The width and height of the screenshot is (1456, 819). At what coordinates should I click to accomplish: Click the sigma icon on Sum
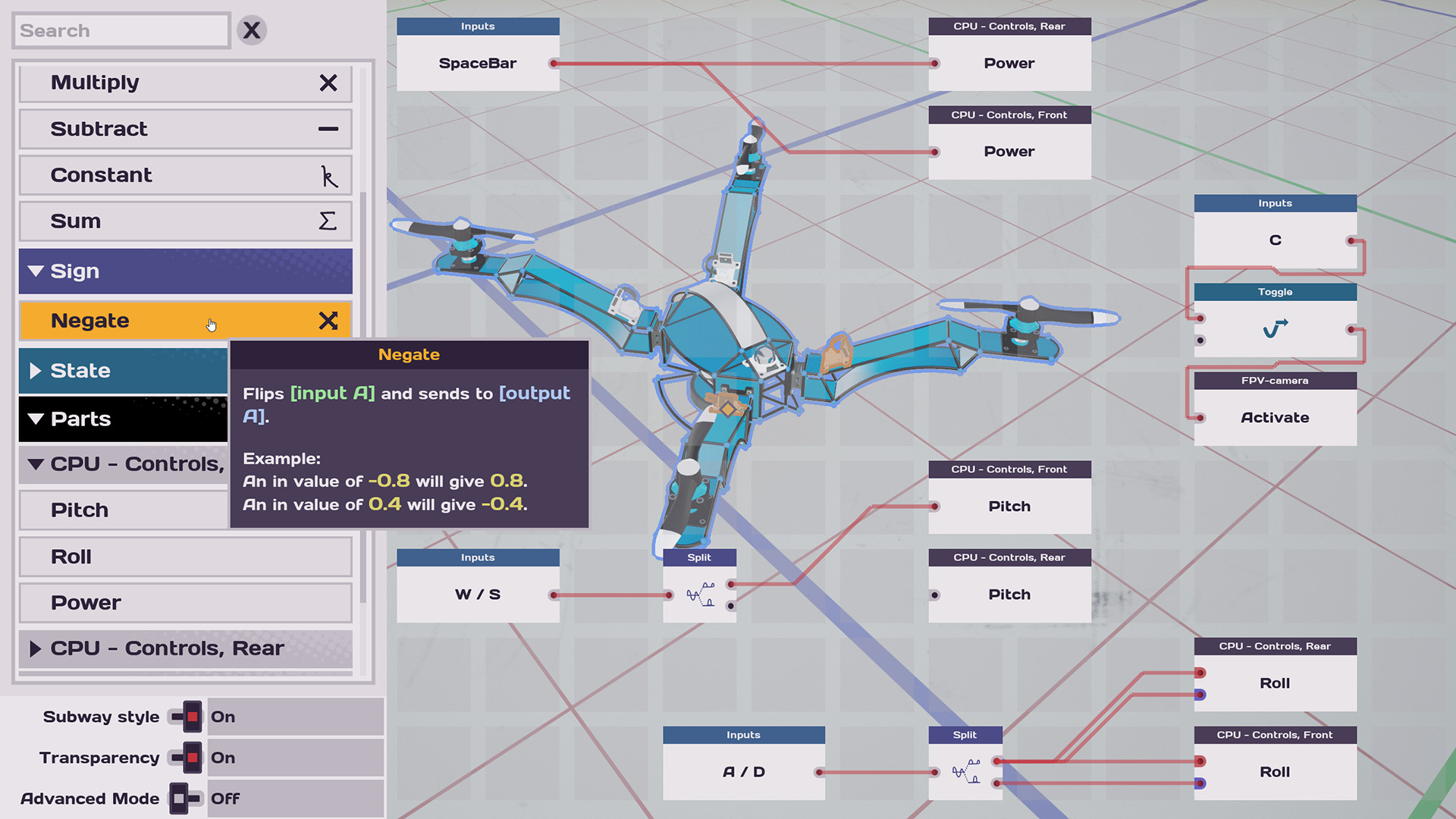click(x=327, y=221)
